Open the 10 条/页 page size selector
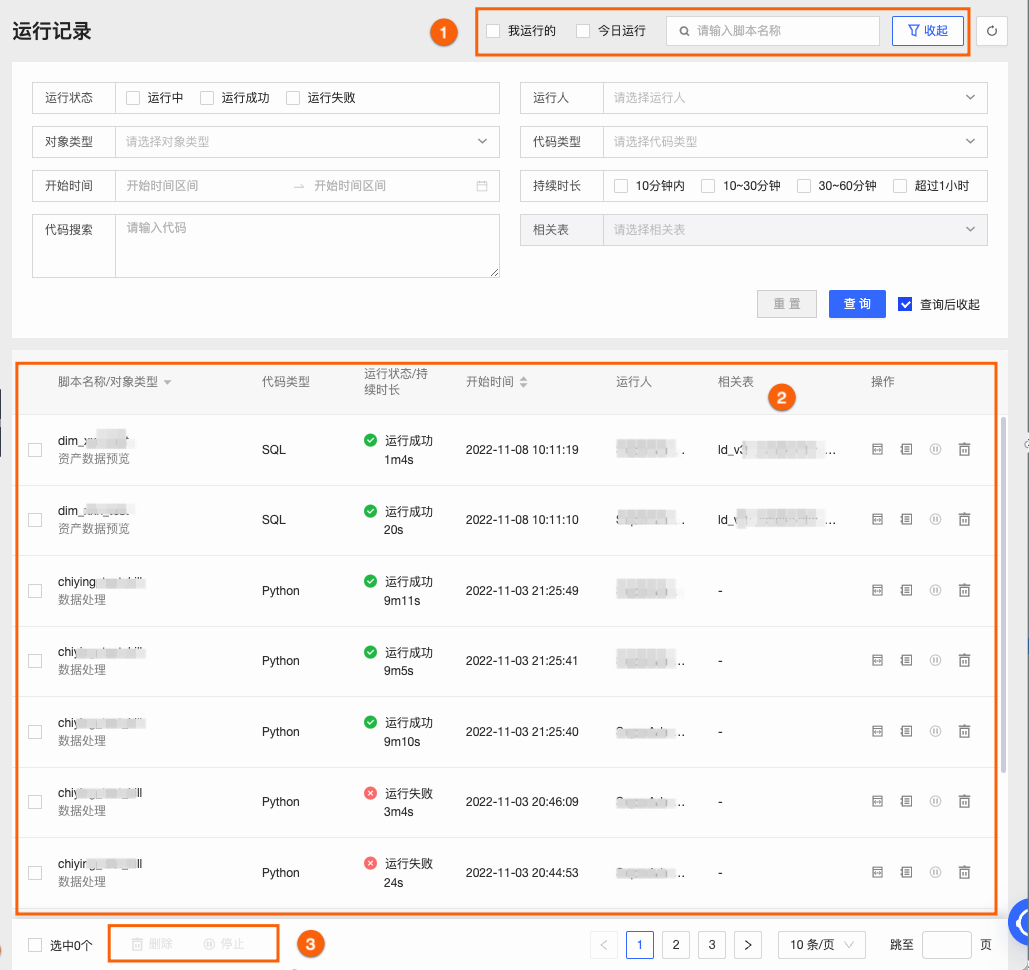 822,945
